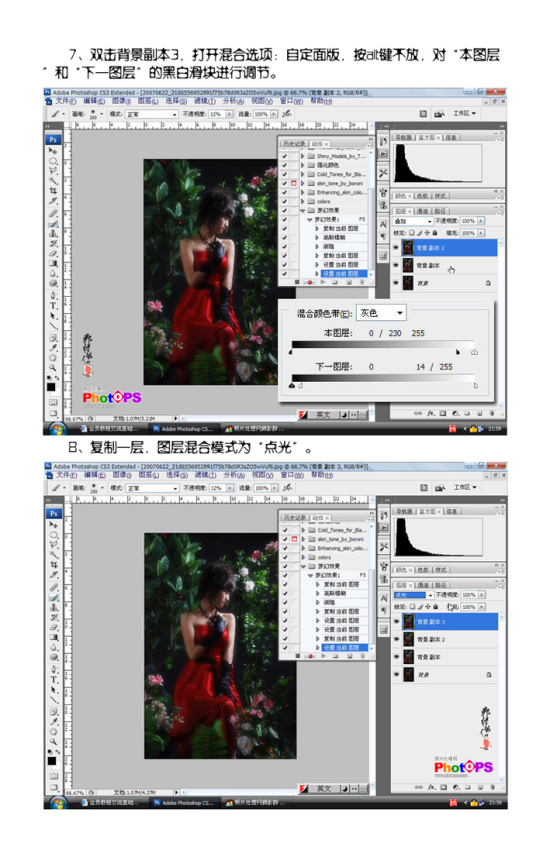Click delete layer trash icon in step 7 Layers panel

pos(491,413)
